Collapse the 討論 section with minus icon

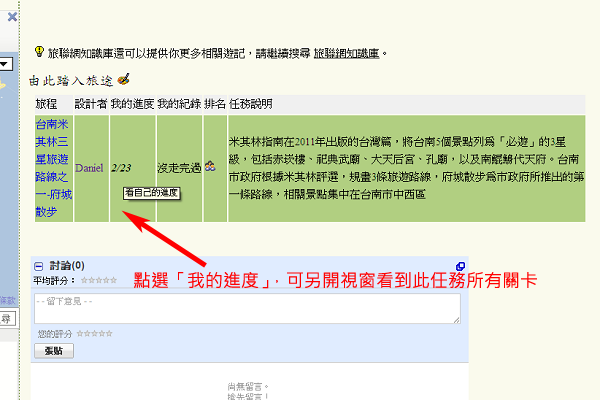(39, 266)
